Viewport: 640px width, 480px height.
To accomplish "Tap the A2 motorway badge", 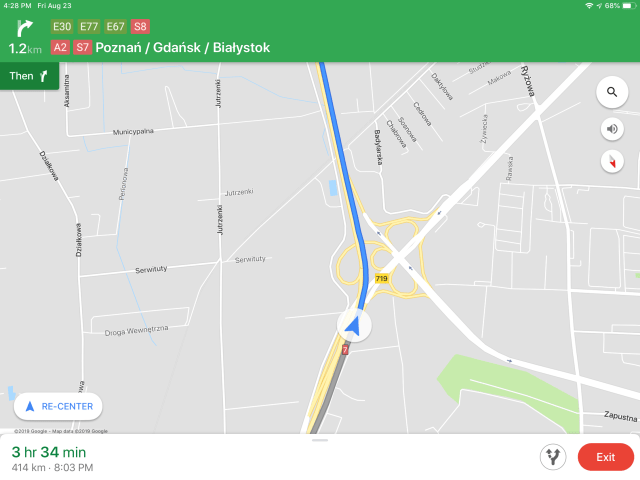I will click(60, 47).
